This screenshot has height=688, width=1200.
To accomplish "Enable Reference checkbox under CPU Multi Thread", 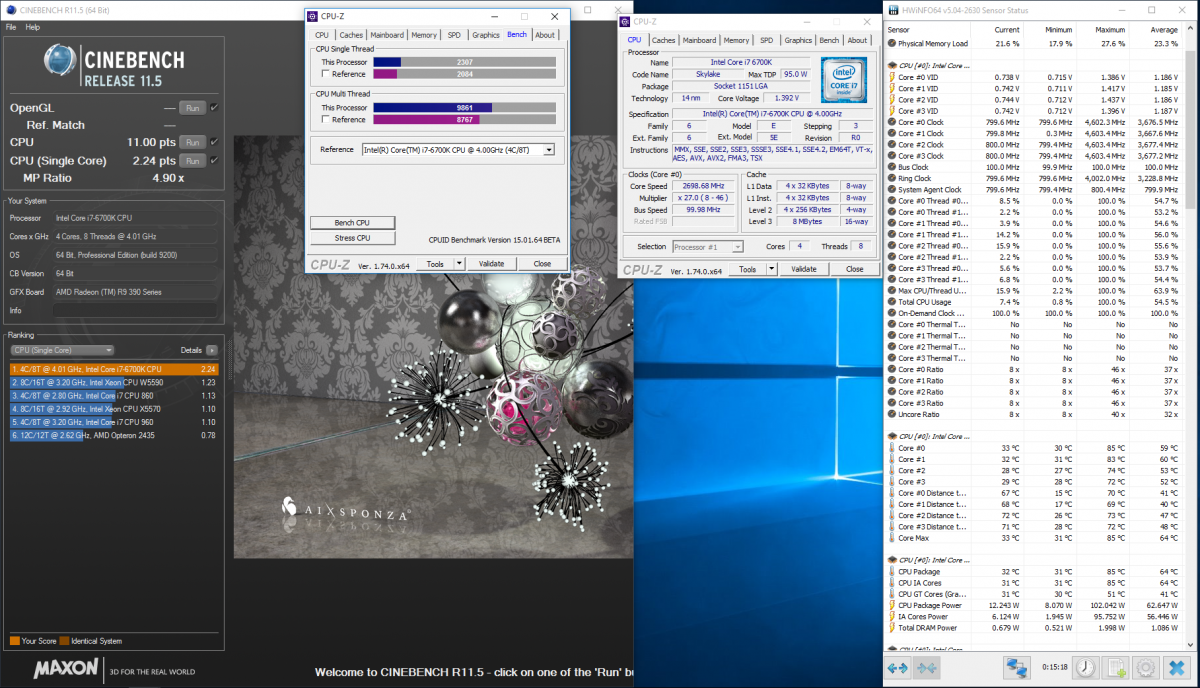I will tap(325, 120).
